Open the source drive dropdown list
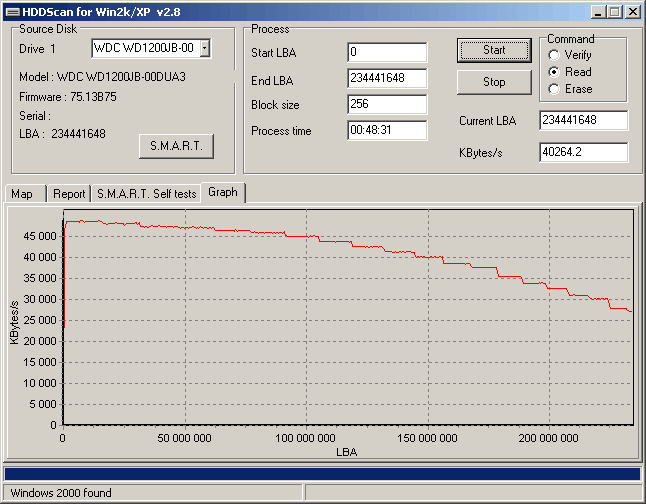 [x=204, y=48]
